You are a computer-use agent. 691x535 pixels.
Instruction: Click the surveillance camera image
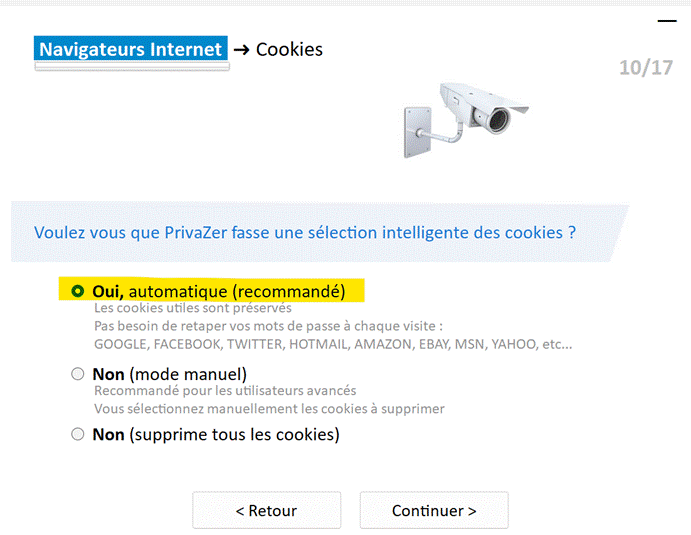tap(466, 120)
